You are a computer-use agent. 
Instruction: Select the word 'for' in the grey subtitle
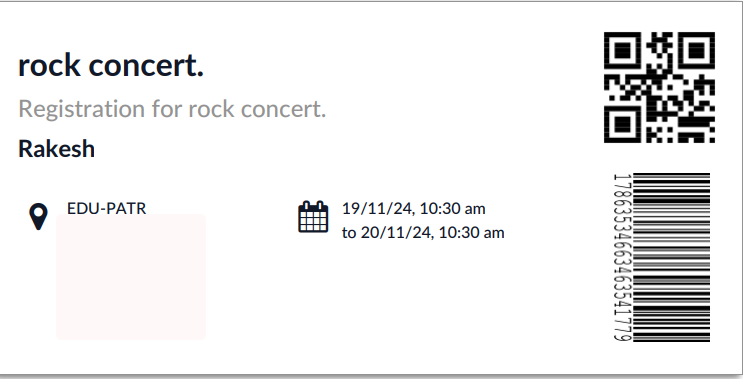point(167,109)
